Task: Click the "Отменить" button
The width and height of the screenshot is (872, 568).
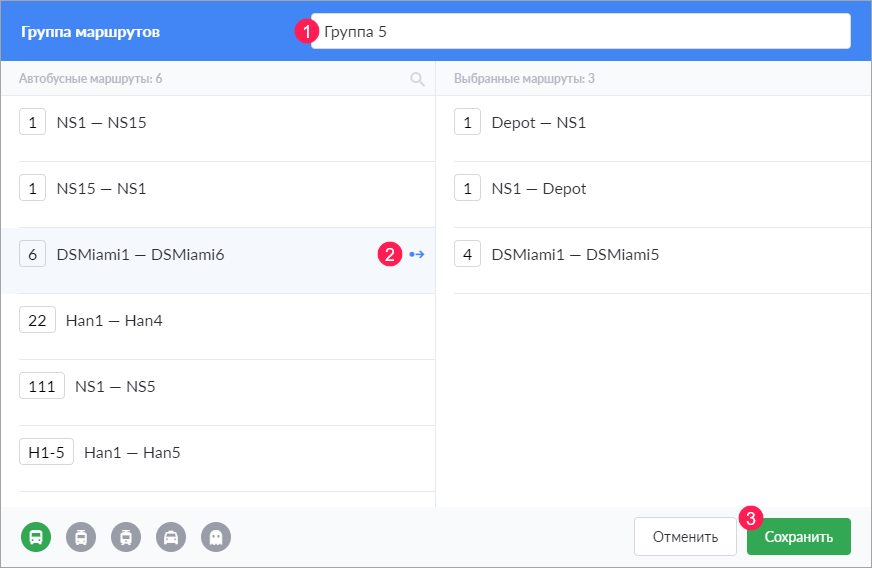Action: click(685, 537)
